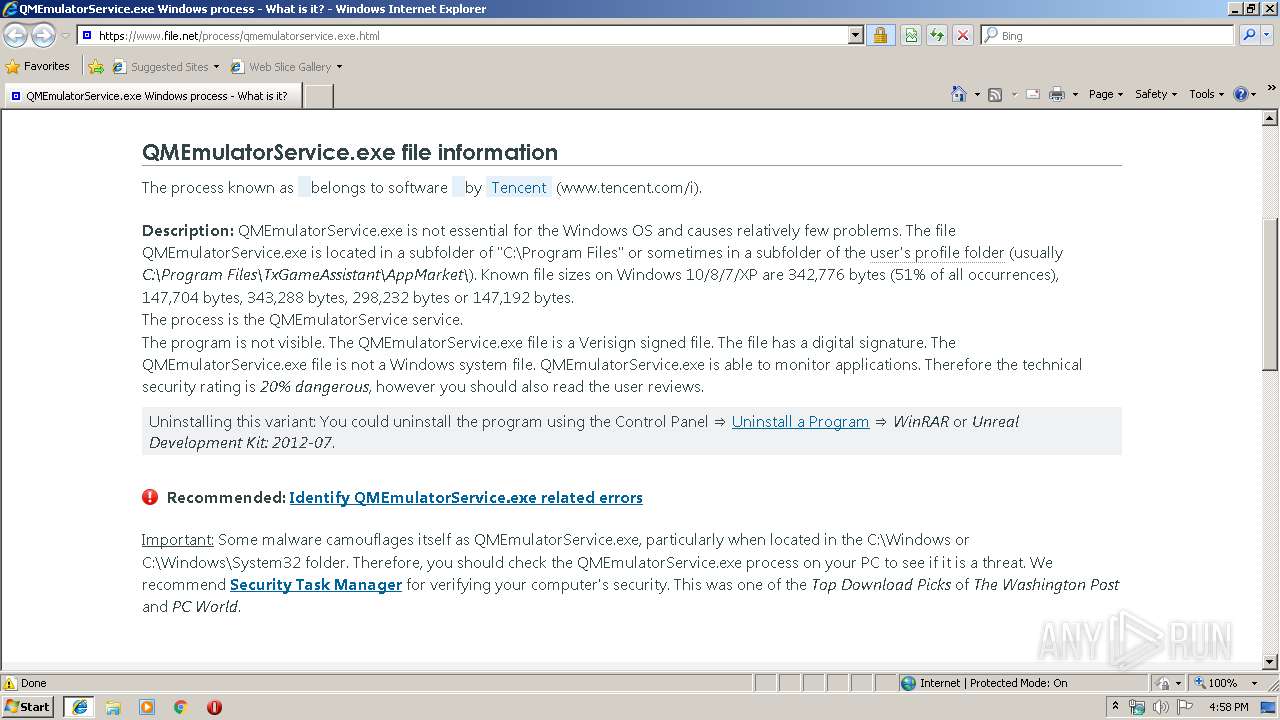Select the QMEmulatorService.exe tab
1280x720 pixels.
152,96
